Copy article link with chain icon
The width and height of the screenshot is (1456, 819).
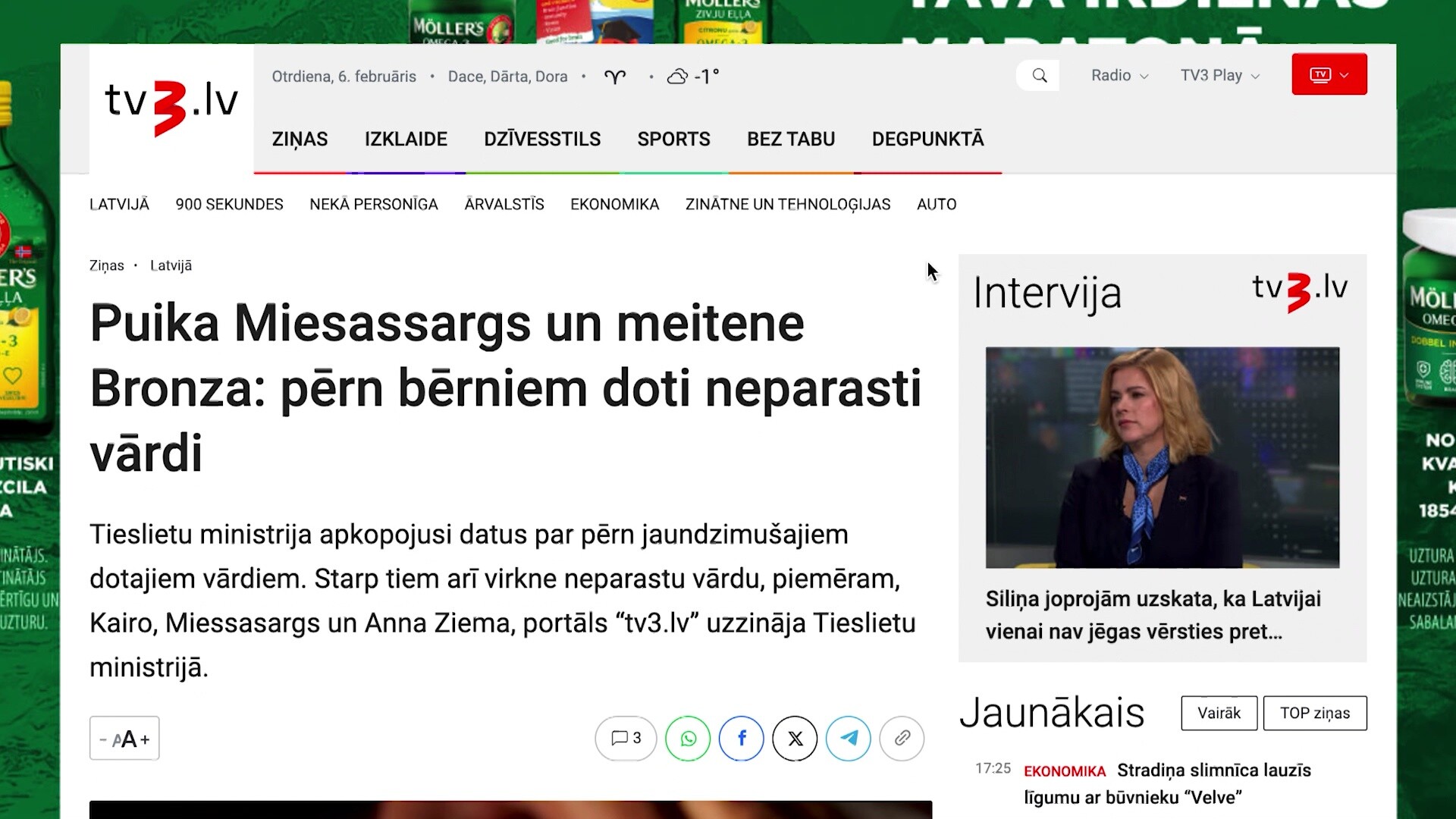(902, 738)
